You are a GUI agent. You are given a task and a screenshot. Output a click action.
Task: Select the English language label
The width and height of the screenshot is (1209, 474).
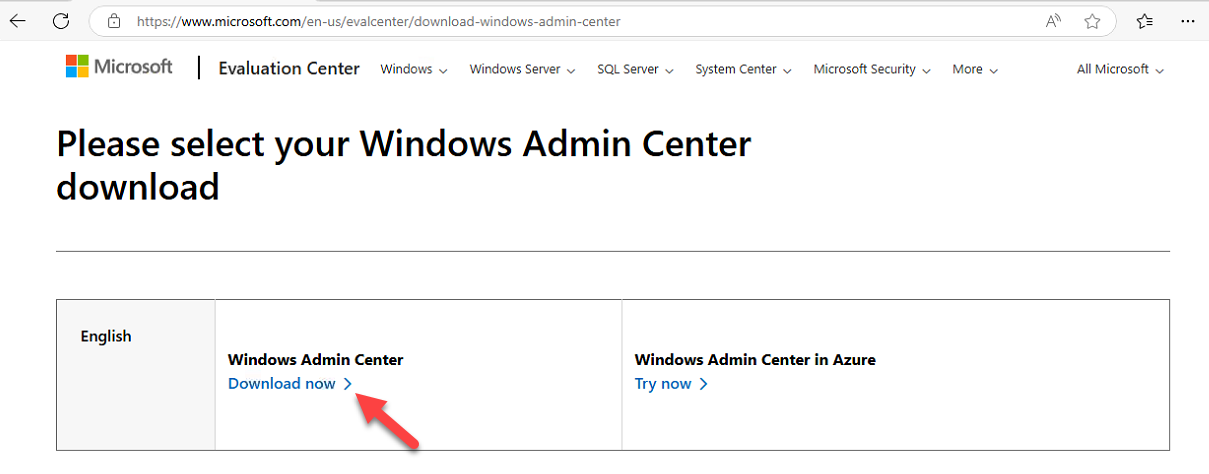click(106, 336)
